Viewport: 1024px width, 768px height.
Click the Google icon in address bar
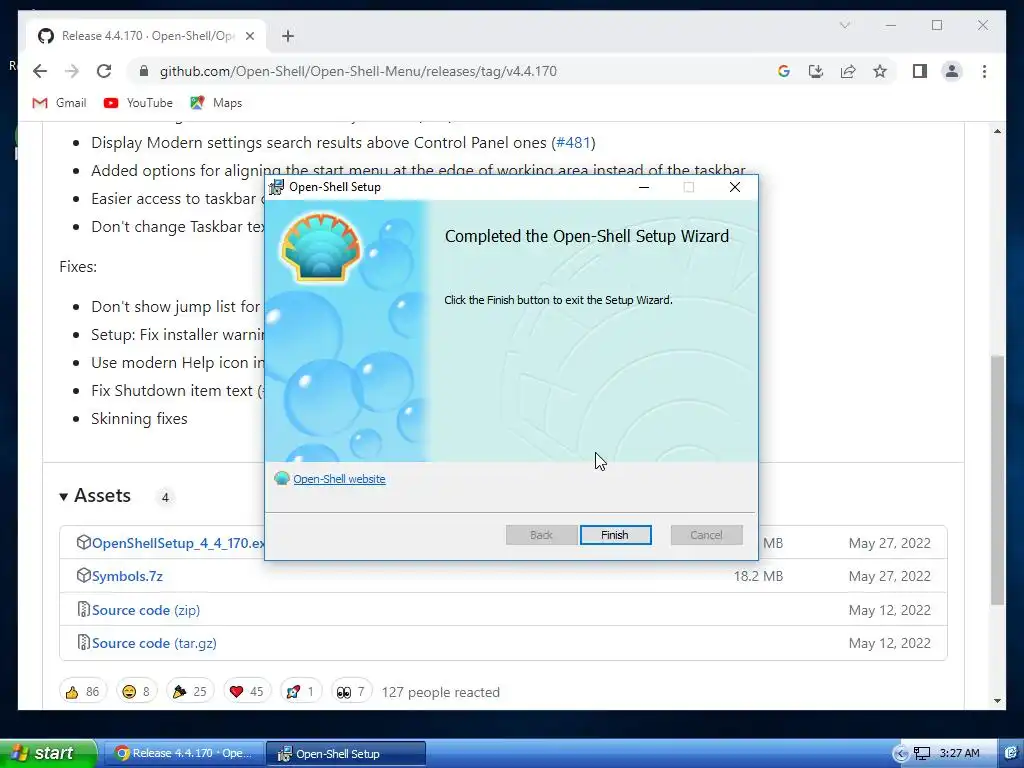(784, 71)
